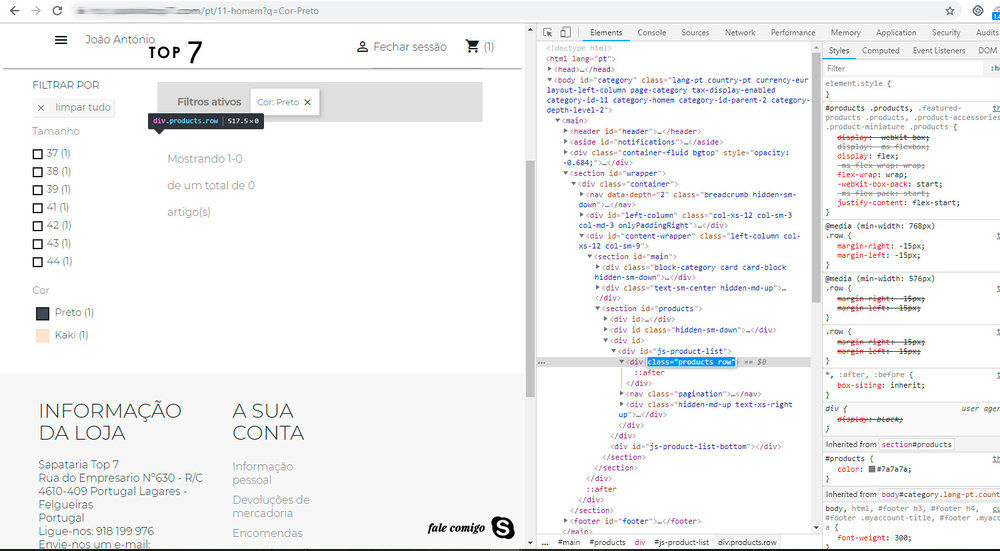The image size is (1000, 551).
Task: Expand the footer#footer node
Action: coord(566,520)
